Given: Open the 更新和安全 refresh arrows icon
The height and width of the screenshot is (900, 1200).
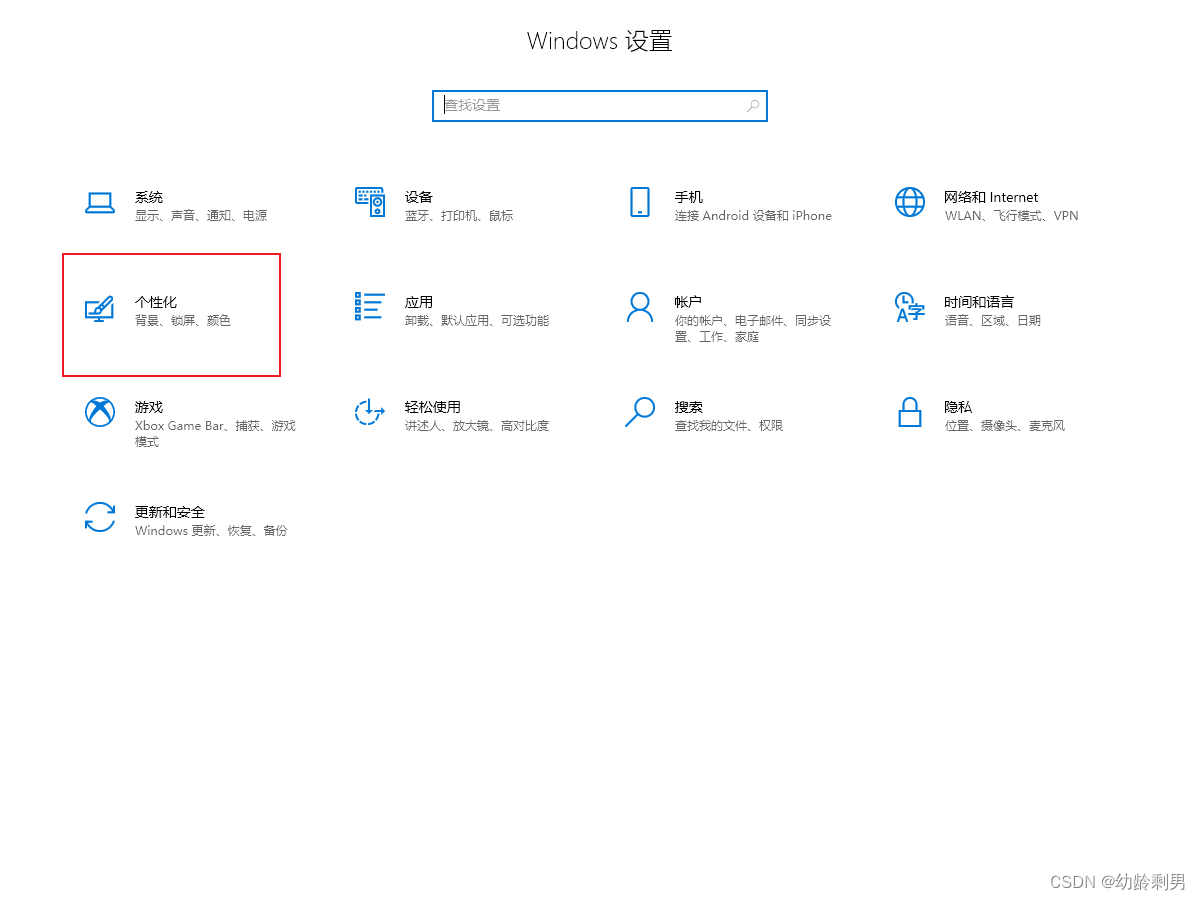Looking at the screenshot, I should (100, 517).
